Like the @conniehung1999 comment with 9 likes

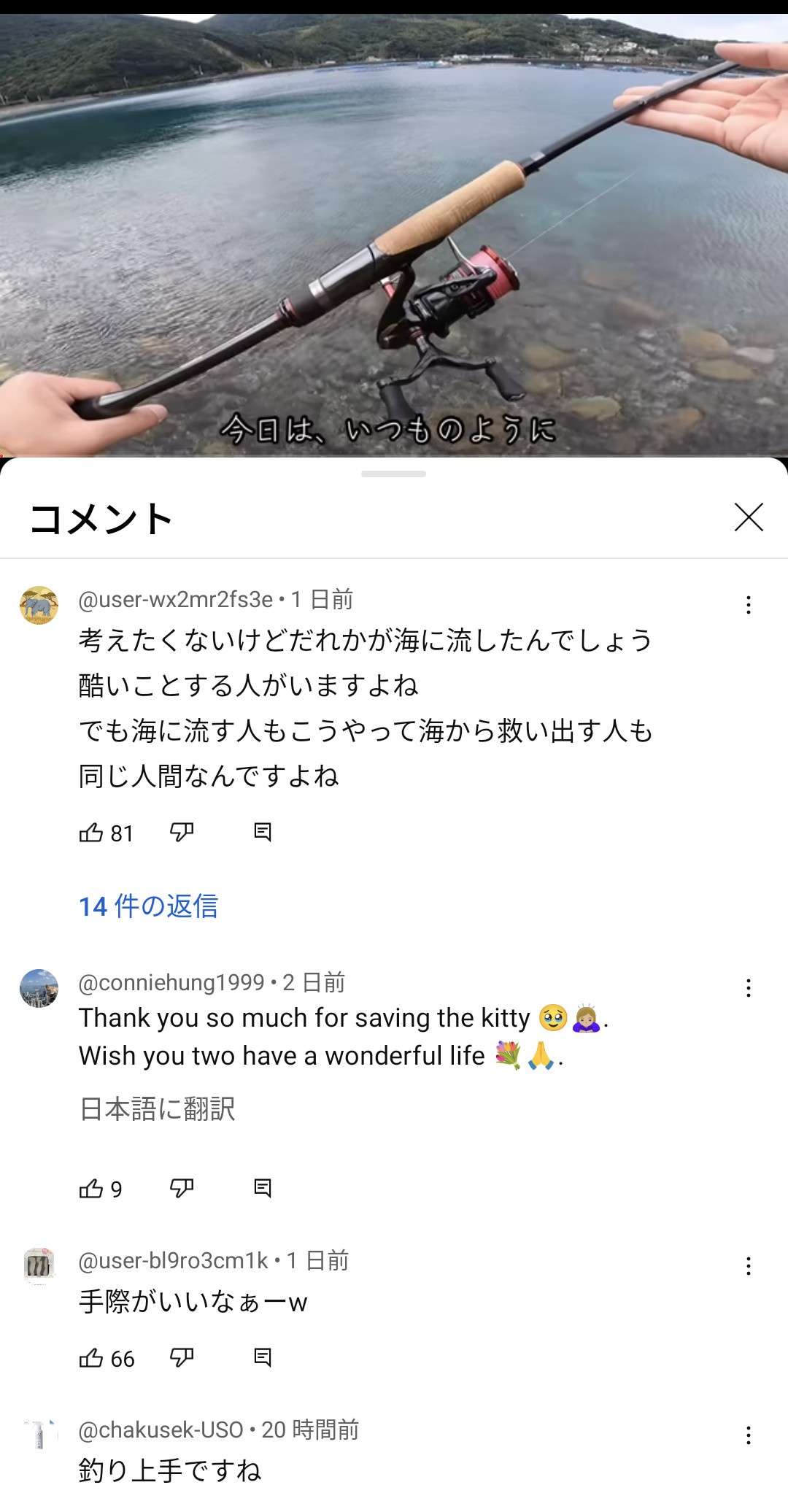pos(91,1189)
